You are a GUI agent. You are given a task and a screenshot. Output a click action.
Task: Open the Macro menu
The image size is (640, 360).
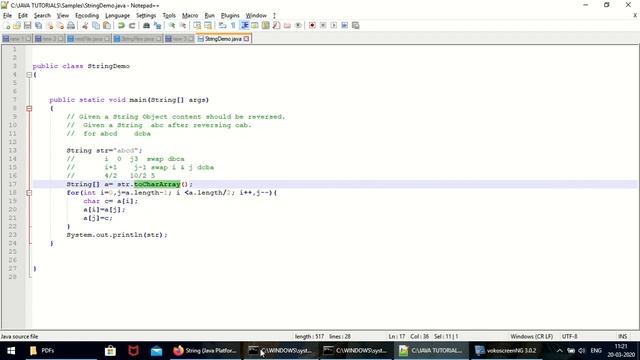click(x=190, y=16)
